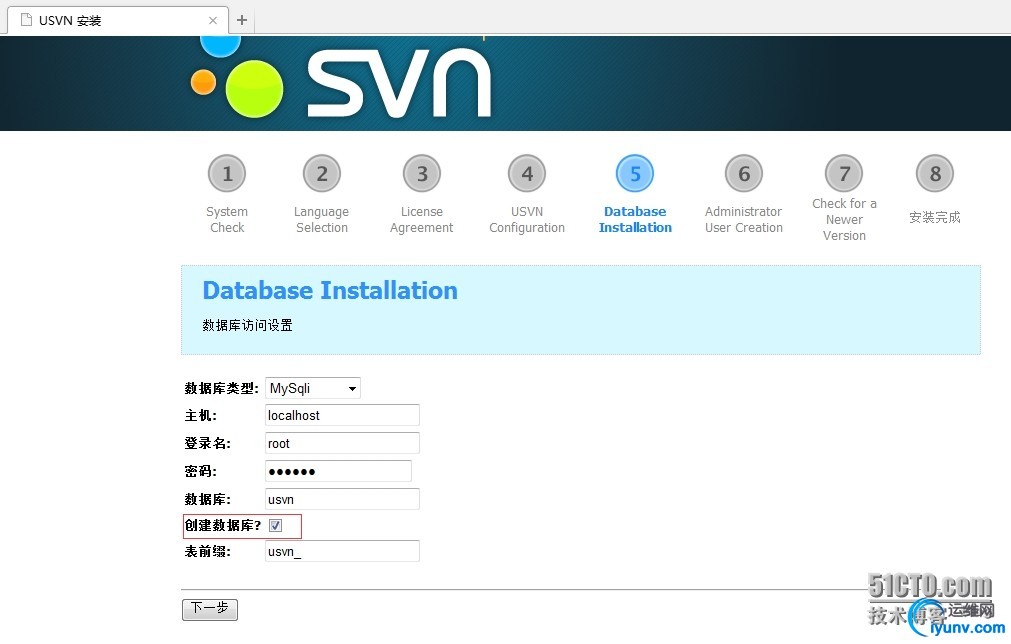1011x644 pixels.
Task: Focus the 数据库 field containing usvn
Action: pyautogui.click(x=342, y=500)
